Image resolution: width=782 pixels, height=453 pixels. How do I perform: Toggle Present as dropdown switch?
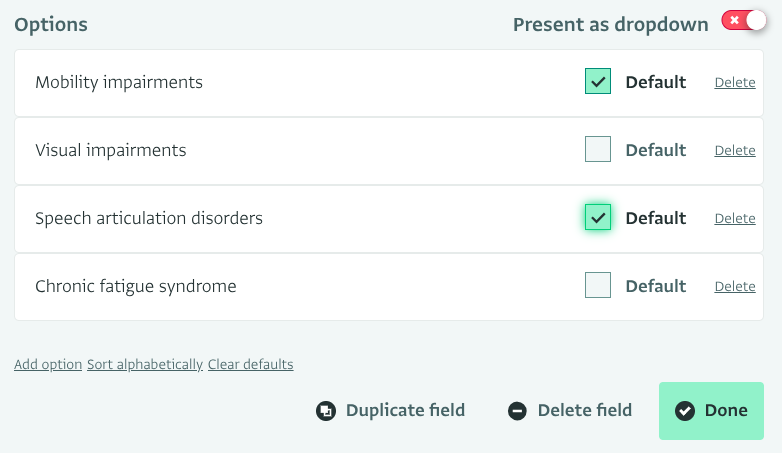744,21
